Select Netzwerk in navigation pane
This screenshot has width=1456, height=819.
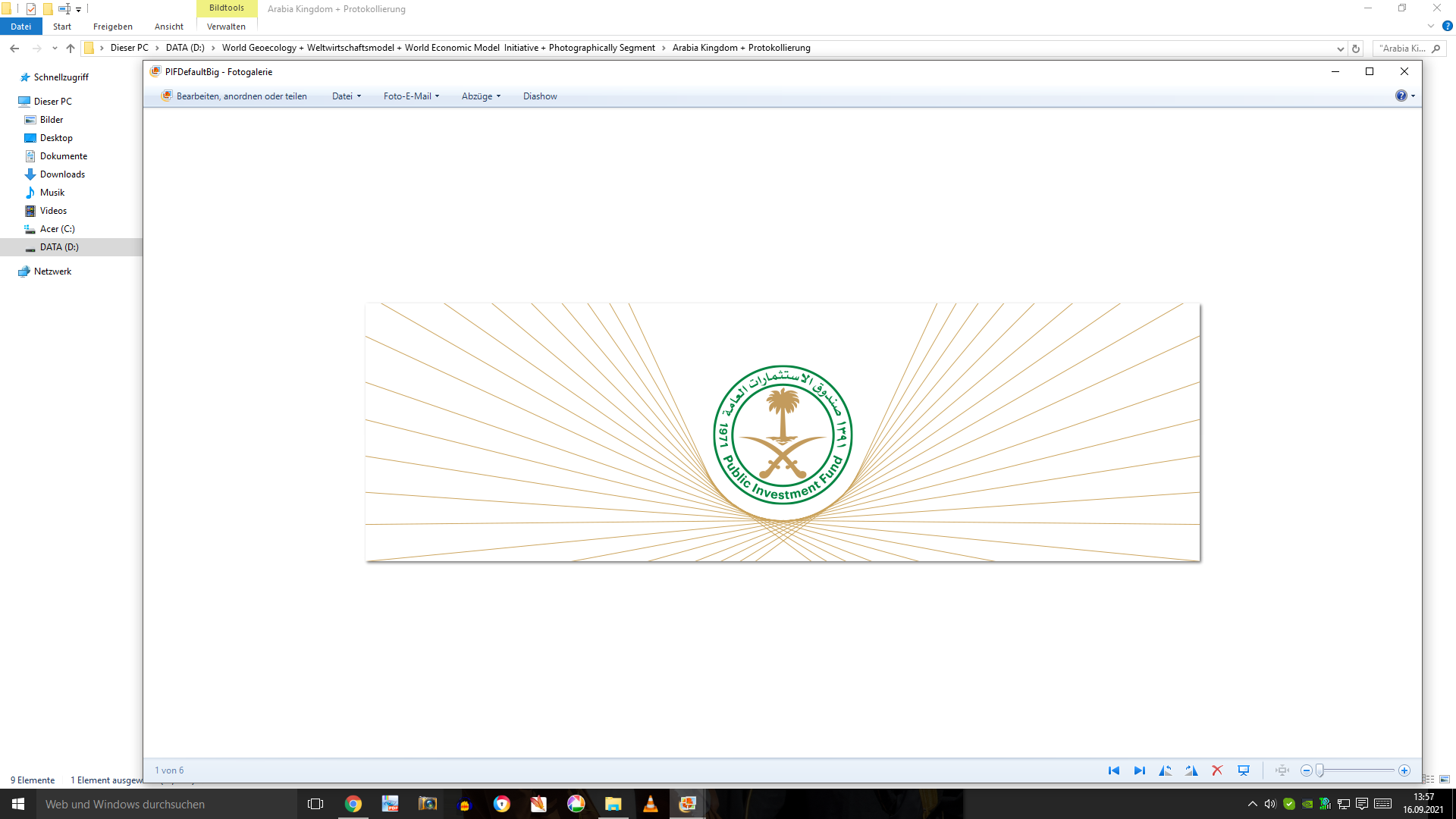coord(52,271)
